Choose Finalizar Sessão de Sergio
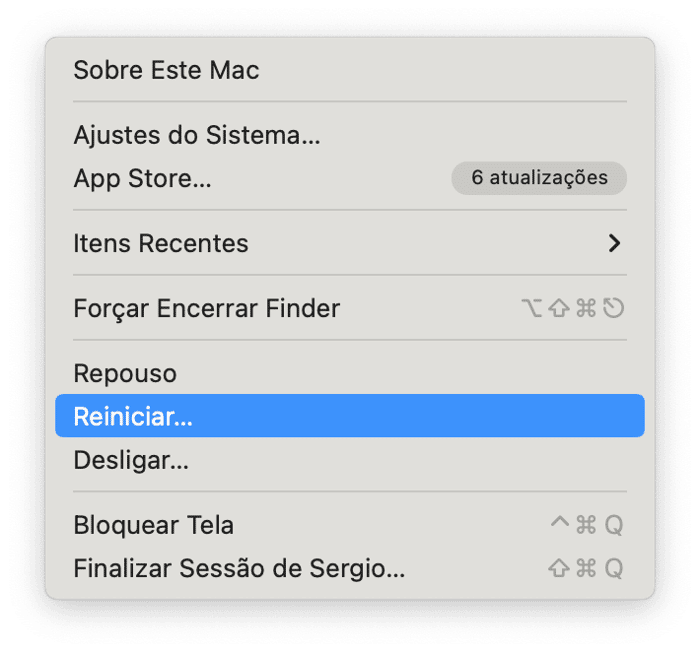This screenshot has height=652, width=700. [239, 569]
